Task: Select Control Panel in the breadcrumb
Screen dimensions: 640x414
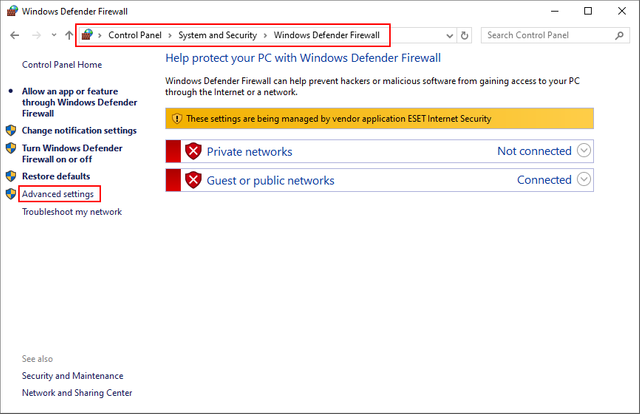Action: pos(135,35)
